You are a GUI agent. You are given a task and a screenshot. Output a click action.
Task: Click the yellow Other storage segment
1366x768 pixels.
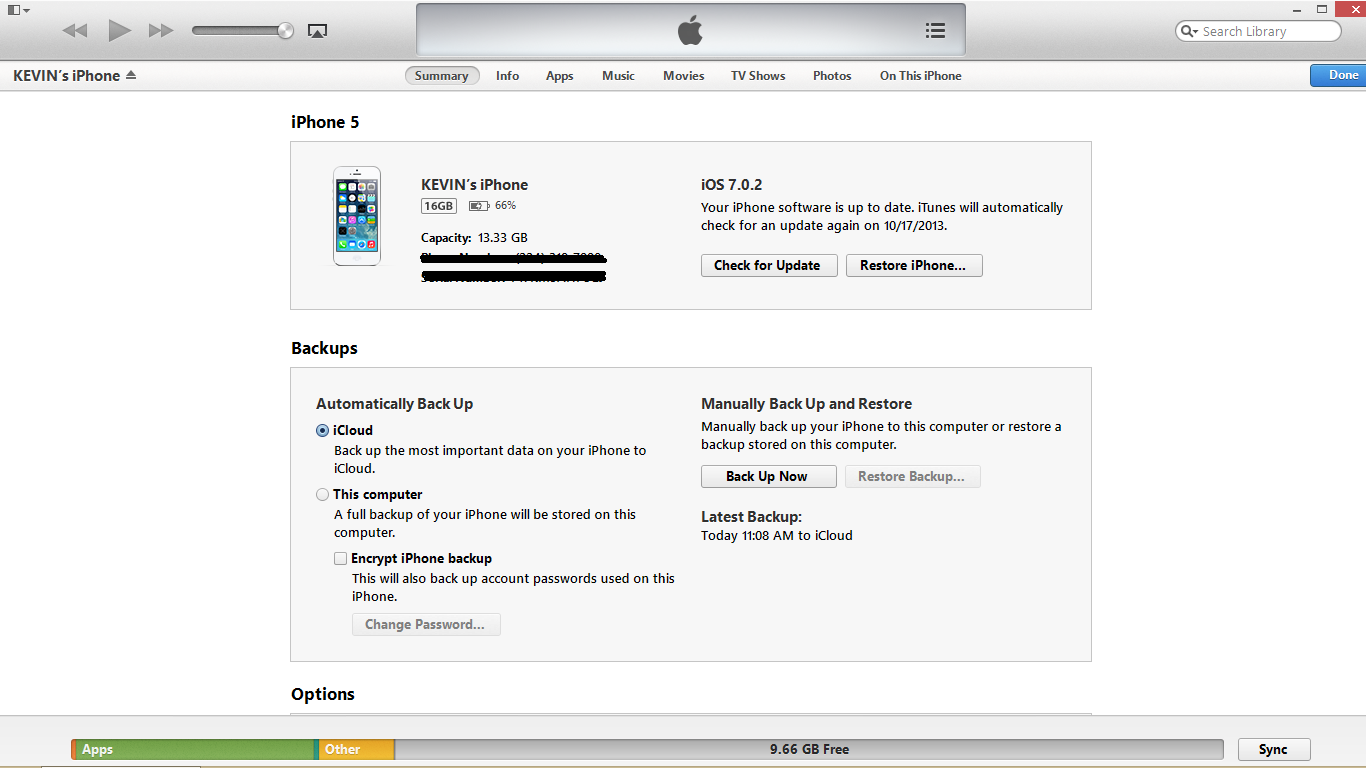(356, 749)
